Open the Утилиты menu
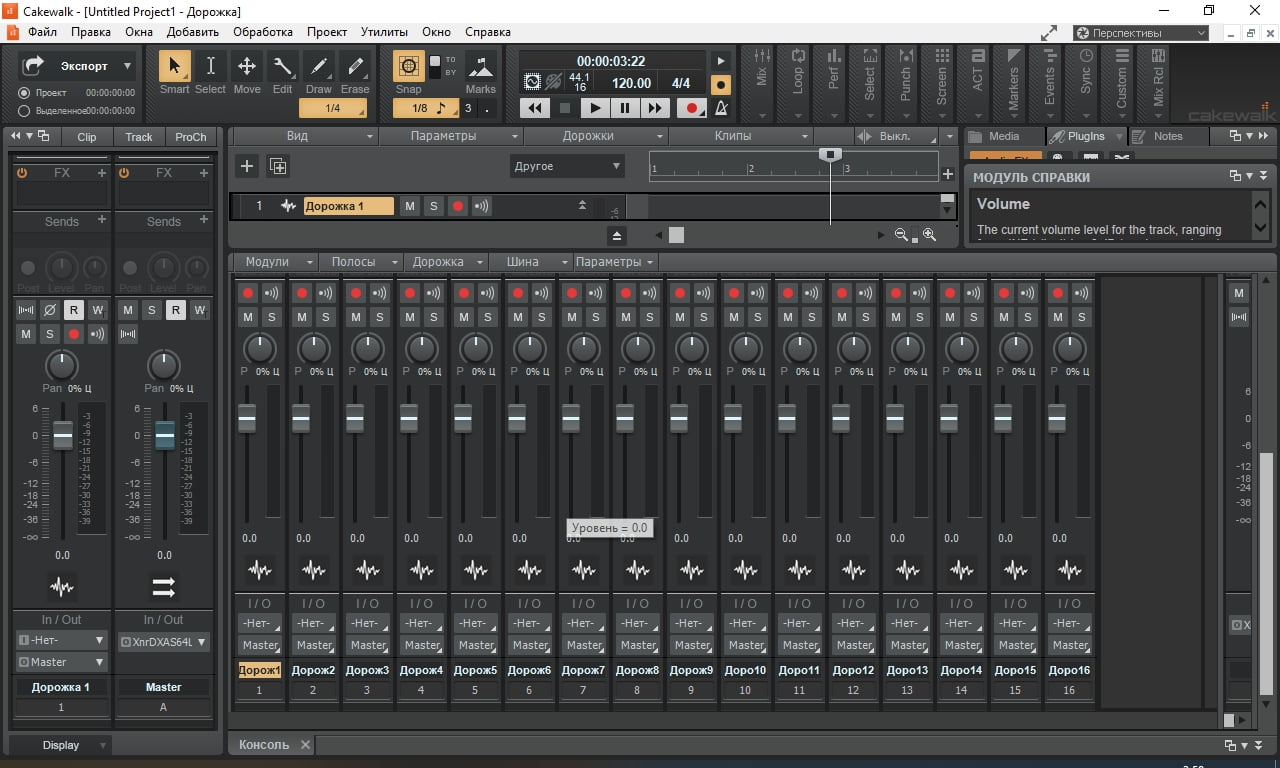The width and height of the screenshot is (1280, 768). (x=384, y=32)
